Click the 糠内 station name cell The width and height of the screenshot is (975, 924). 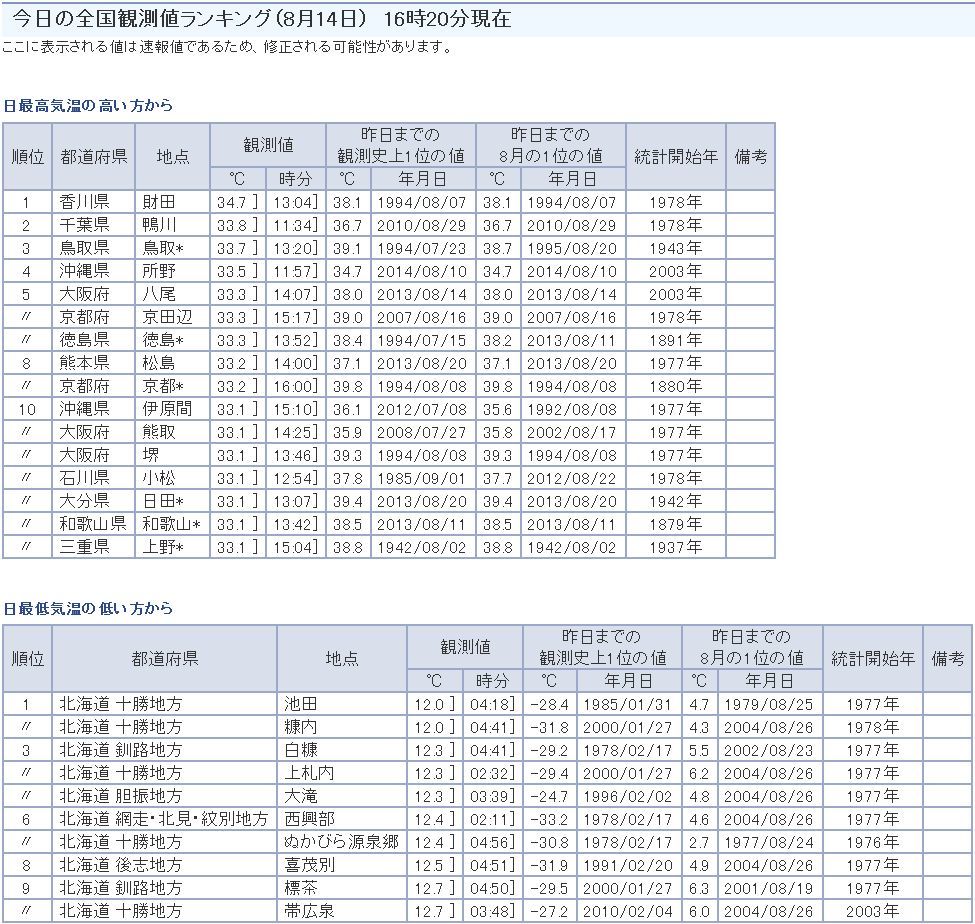tap(301, 727)
